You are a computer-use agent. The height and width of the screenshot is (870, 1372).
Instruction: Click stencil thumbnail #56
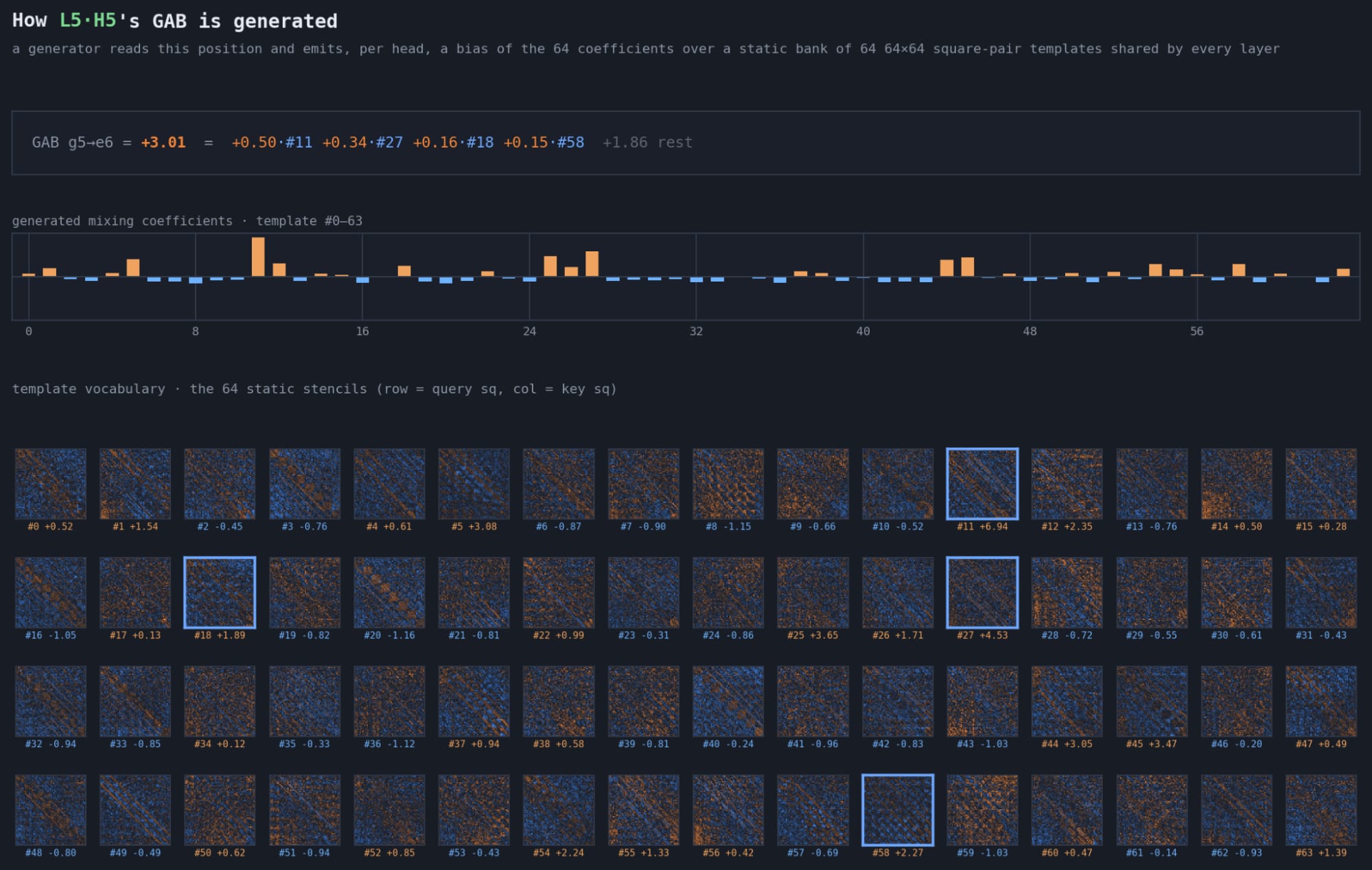click(x=728, y=810)
